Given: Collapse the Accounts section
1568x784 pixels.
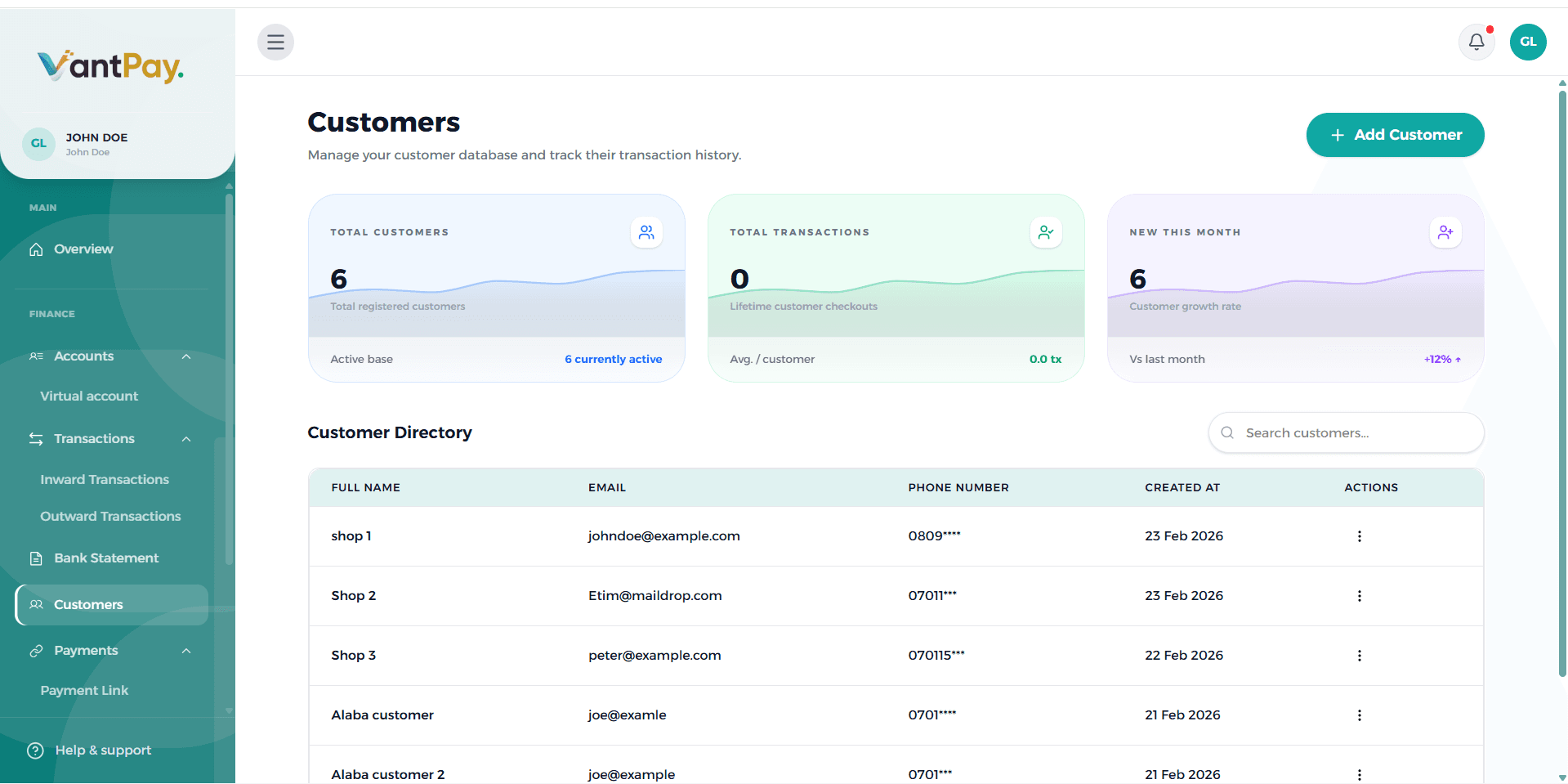Looking at the screenshot, I should click(185, 356).
